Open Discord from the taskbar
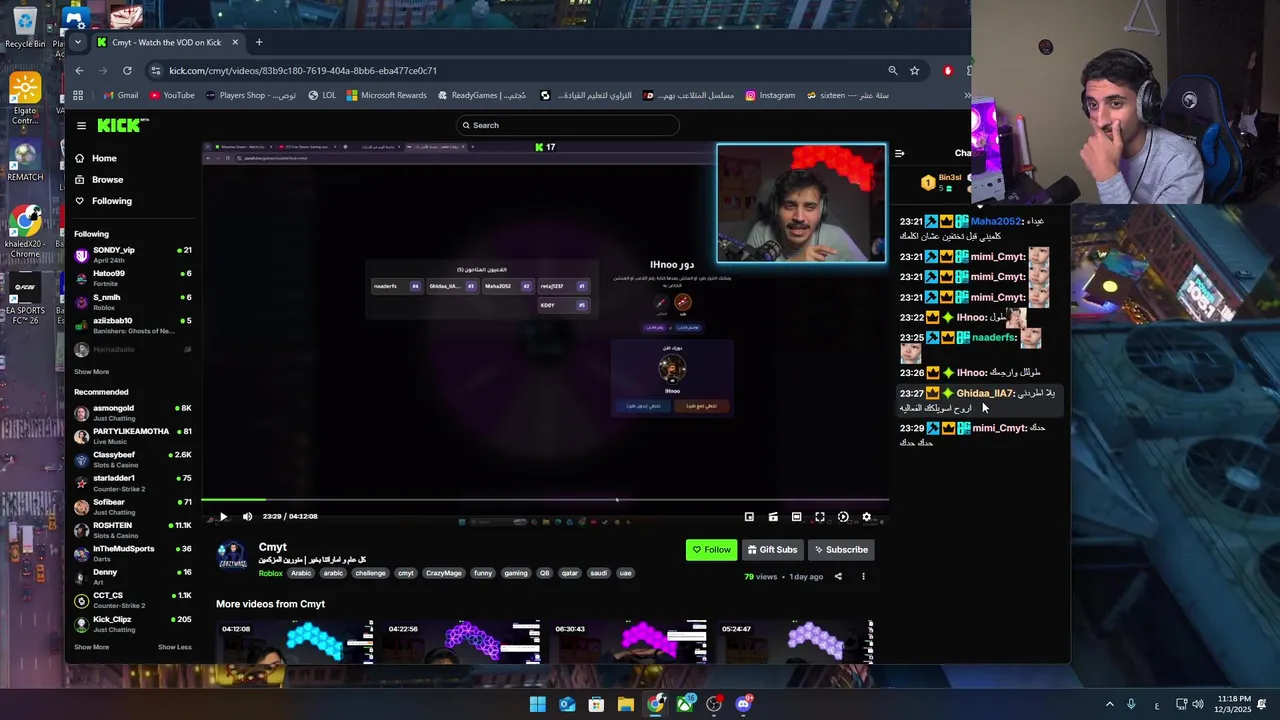 [743, 704]
